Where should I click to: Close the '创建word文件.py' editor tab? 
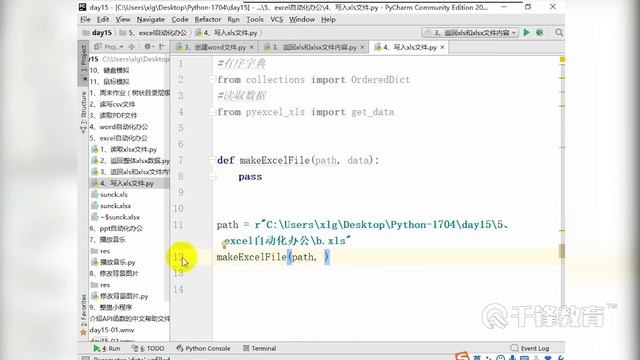coord(251,47)
